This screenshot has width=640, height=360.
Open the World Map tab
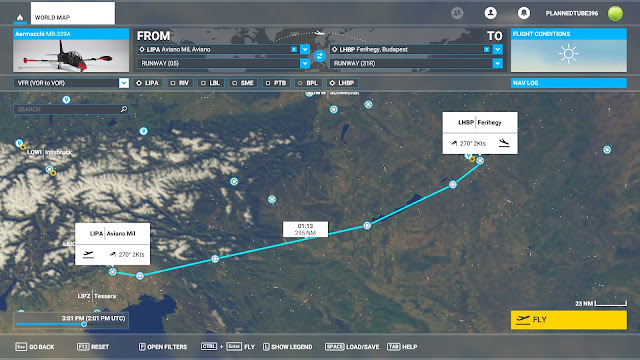point(73,13)
